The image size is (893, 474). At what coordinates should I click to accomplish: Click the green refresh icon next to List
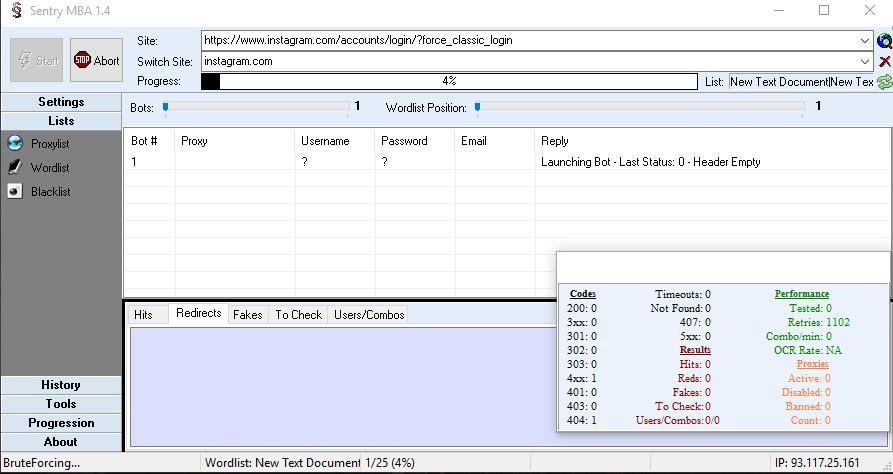point(884,82)
